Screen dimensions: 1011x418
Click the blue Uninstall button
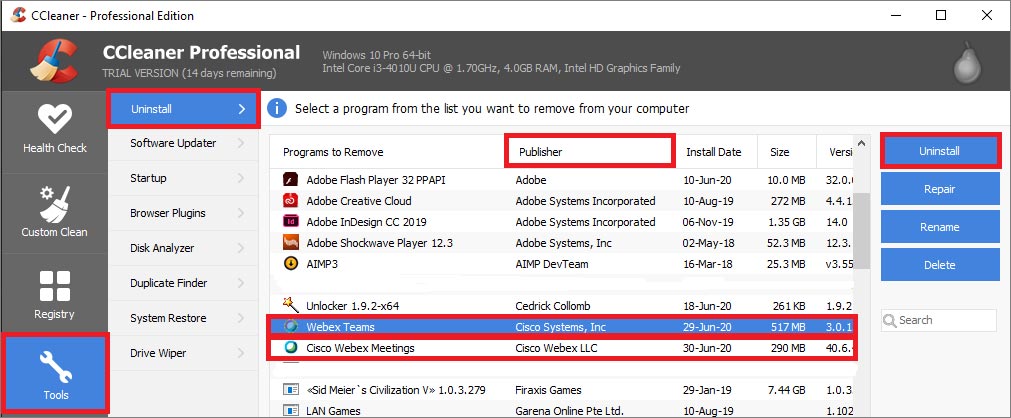click(939, 151)
